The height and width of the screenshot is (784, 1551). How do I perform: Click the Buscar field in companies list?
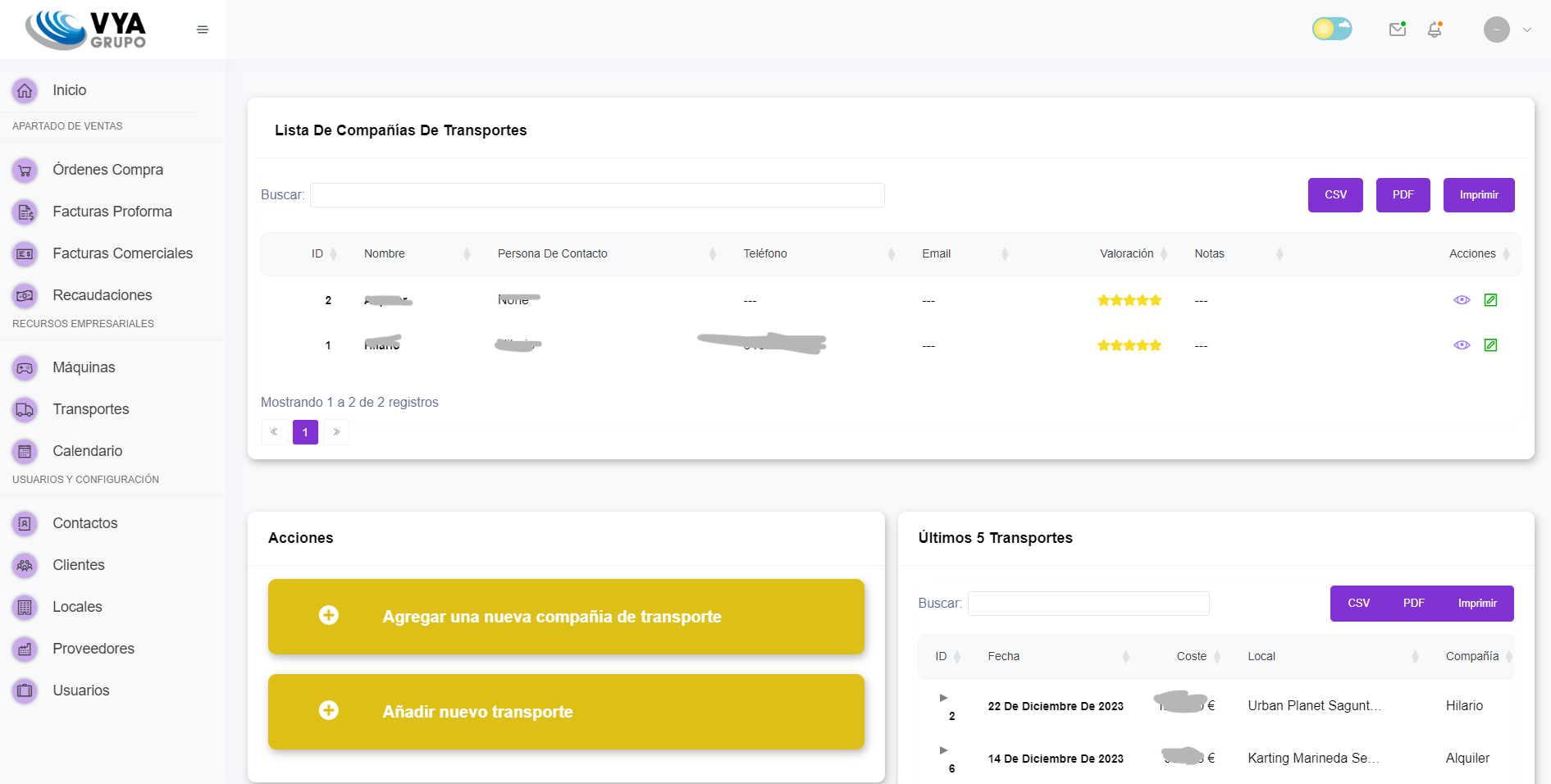[x=597, y=195]
